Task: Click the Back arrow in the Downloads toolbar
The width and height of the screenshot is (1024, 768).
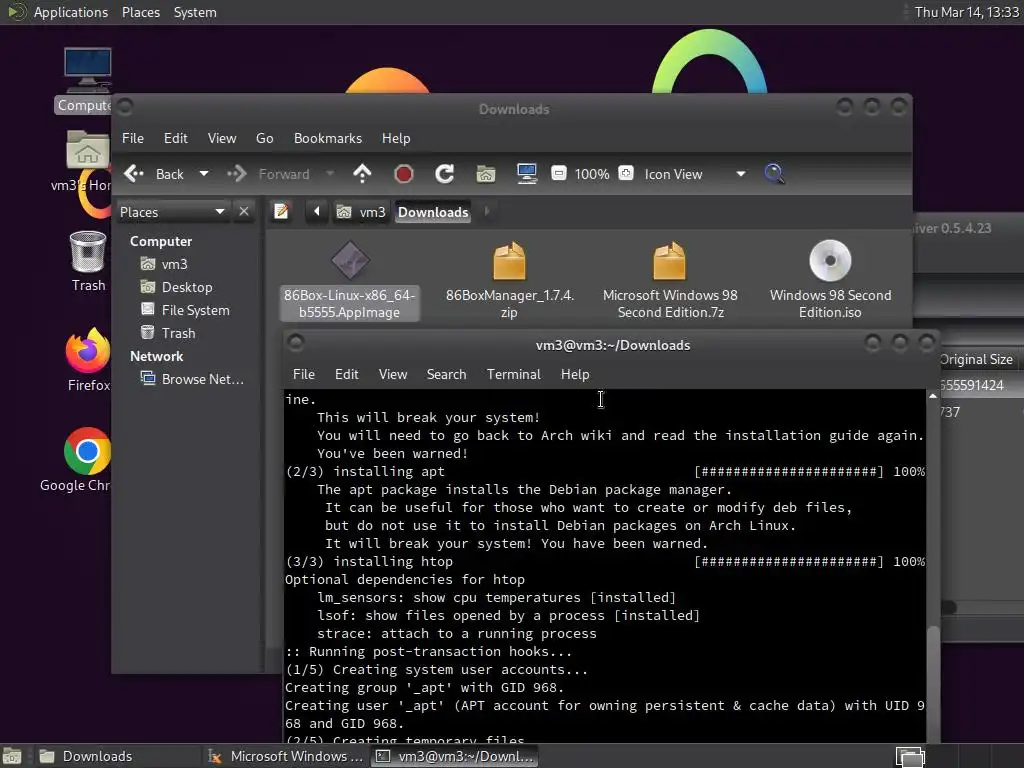Action: click(x=134, y=174)
